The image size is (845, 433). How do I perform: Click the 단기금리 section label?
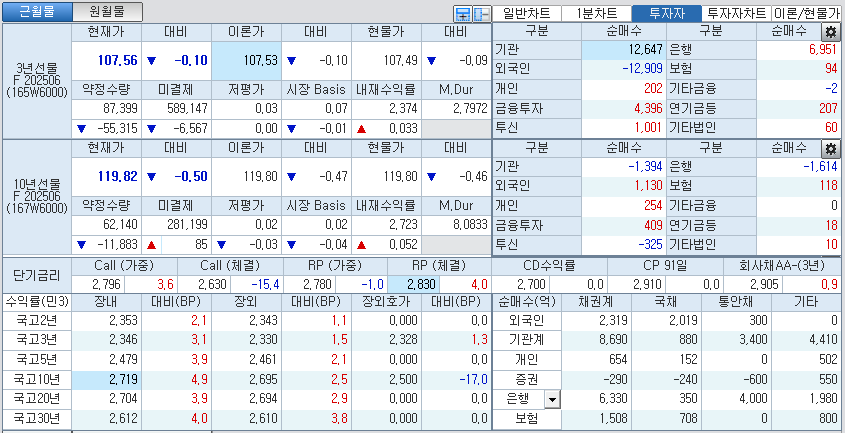[37, 275]
